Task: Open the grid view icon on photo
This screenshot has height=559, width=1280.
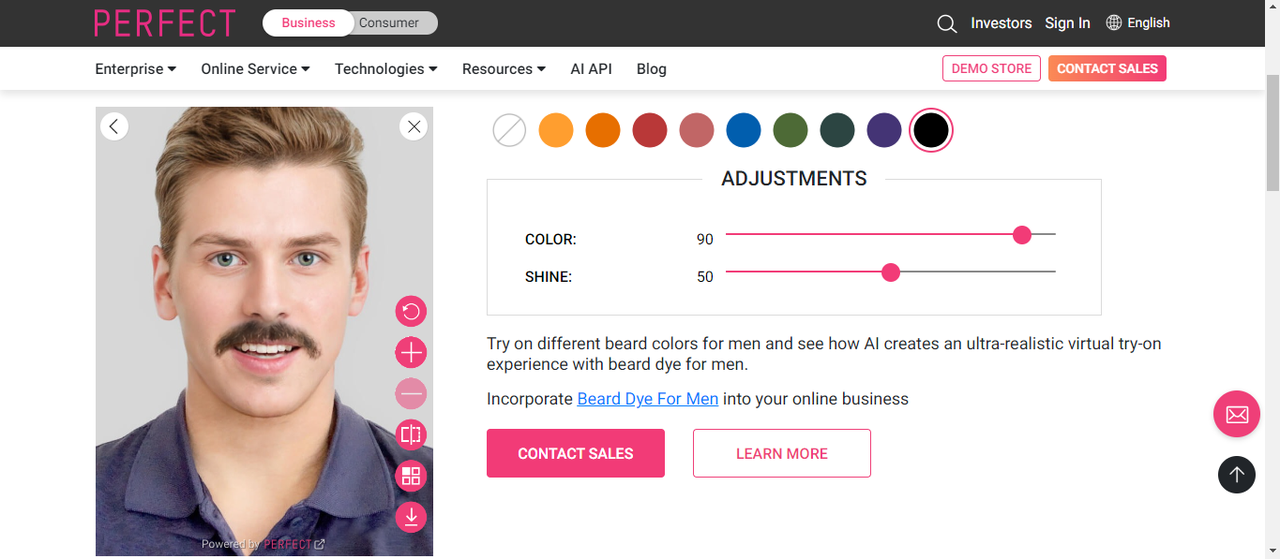Action: pos(411,476)
